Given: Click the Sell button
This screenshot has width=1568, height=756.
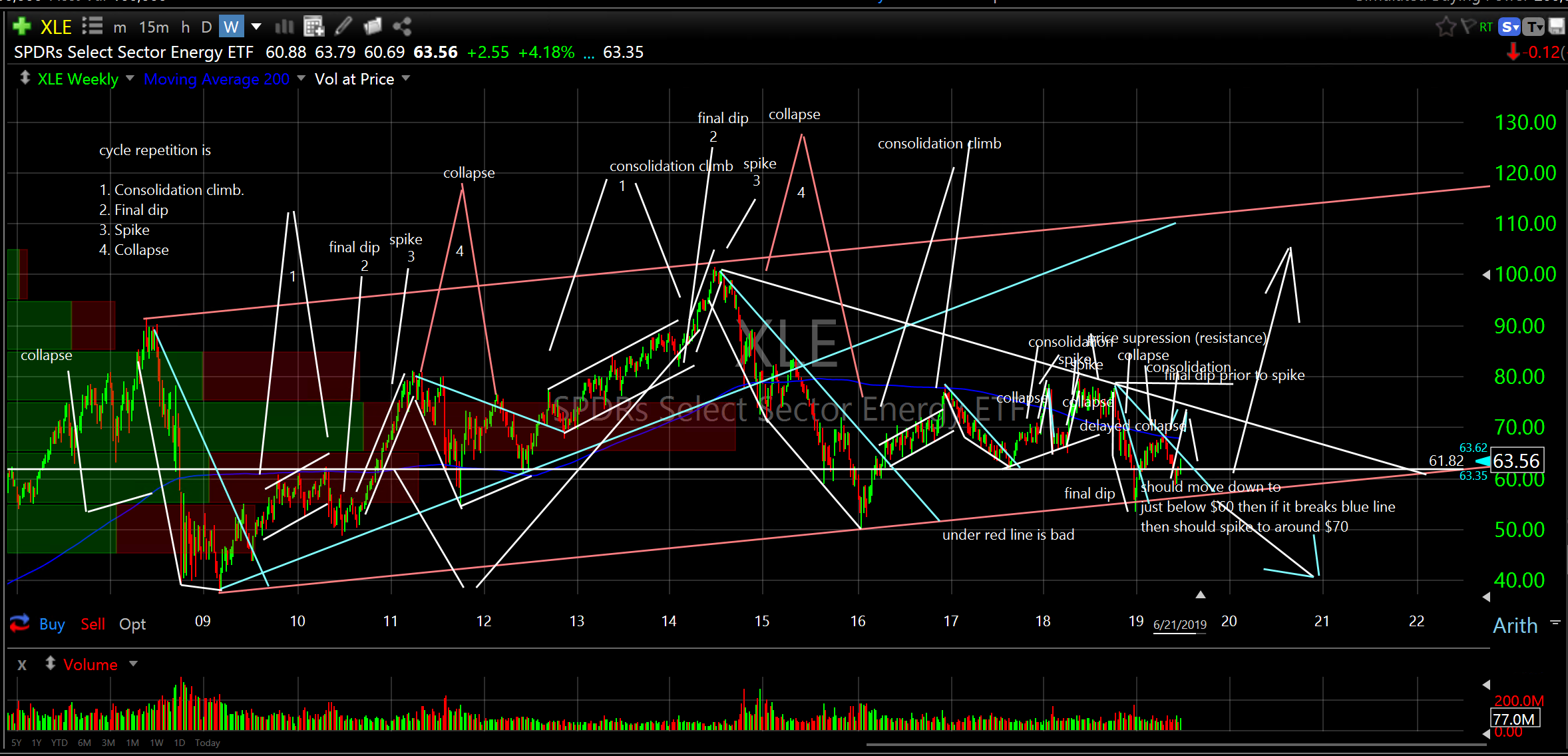Looking at the screenshot, I should tap(93, 624).
